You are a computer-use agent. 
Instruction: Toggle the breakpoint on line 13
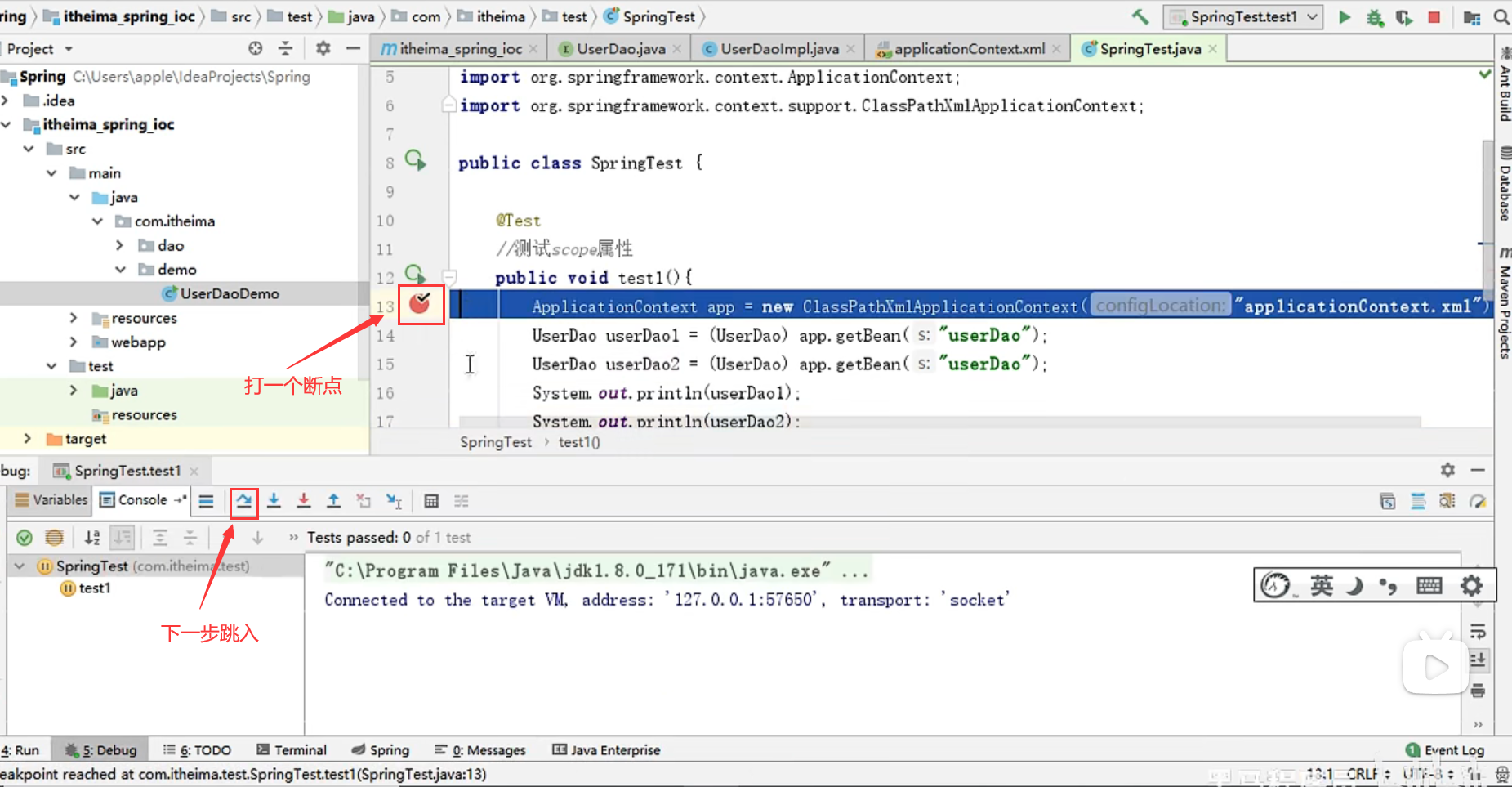click(x=420, y=304)
